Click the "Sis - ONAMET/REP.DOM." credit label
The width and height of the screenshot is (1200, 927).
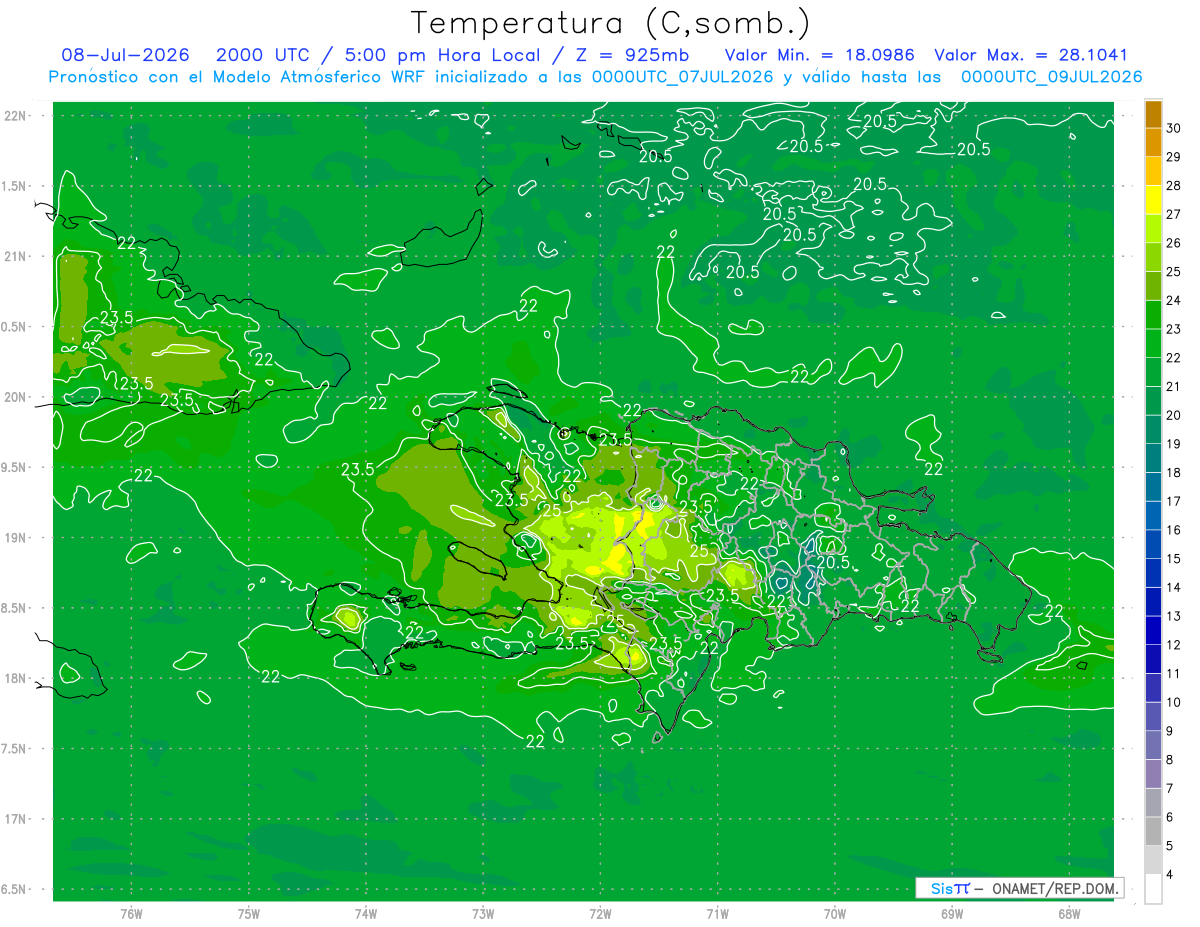[1019, 889]
